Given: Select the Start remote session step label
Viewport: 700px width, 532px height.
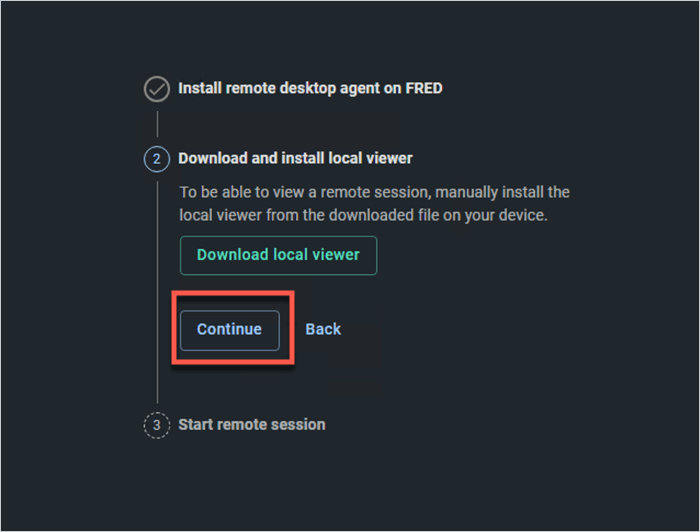Looking at the screenshot, I should (x=251, y=424).
